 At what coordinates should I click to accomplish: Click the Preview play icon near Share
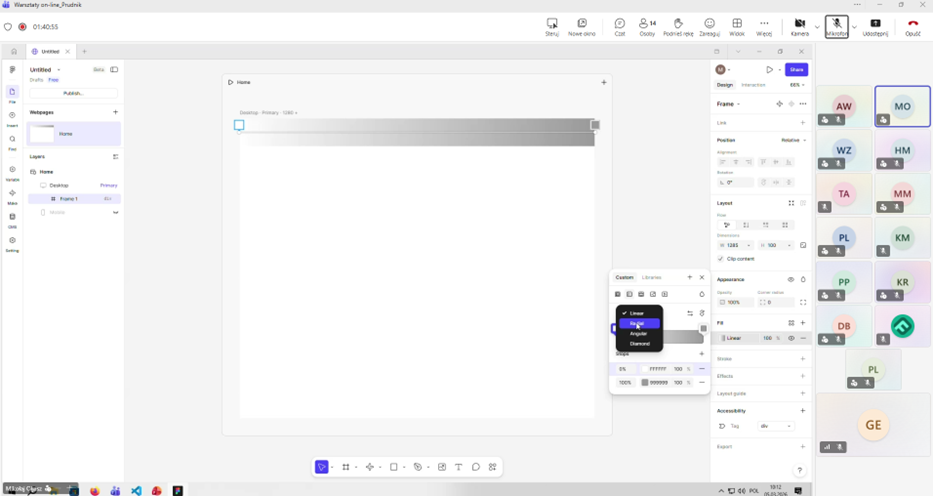point(769,70)
